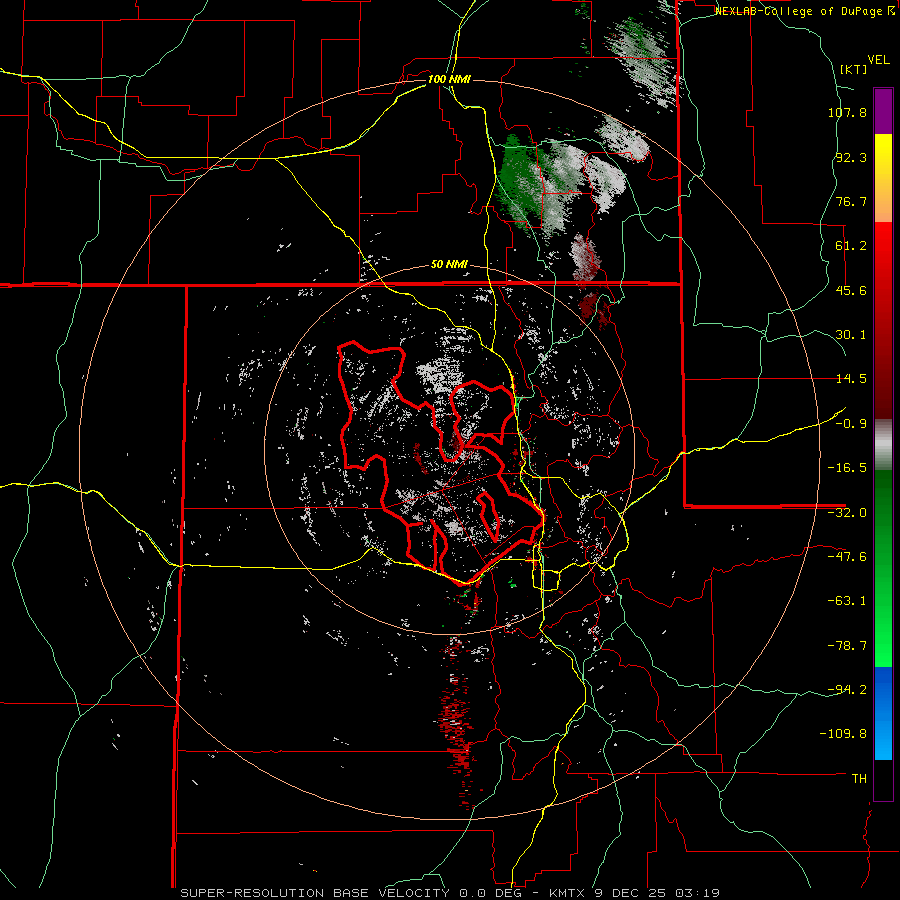Click the [KT] units label
This screenshot has height=900, width=900.
[x=853, y=69]
